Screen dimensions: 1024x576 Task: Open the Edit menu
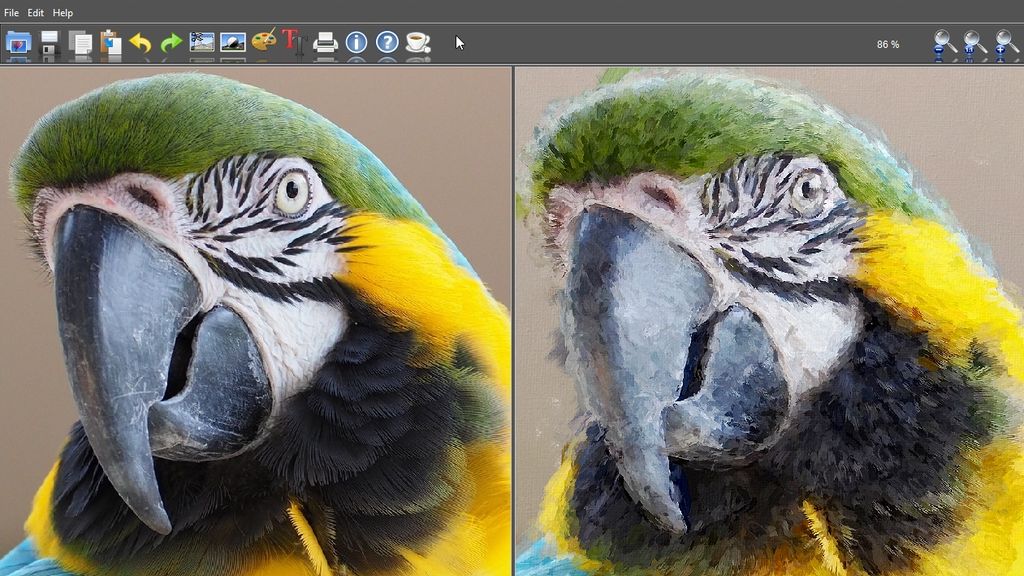(x=36, y=12)
